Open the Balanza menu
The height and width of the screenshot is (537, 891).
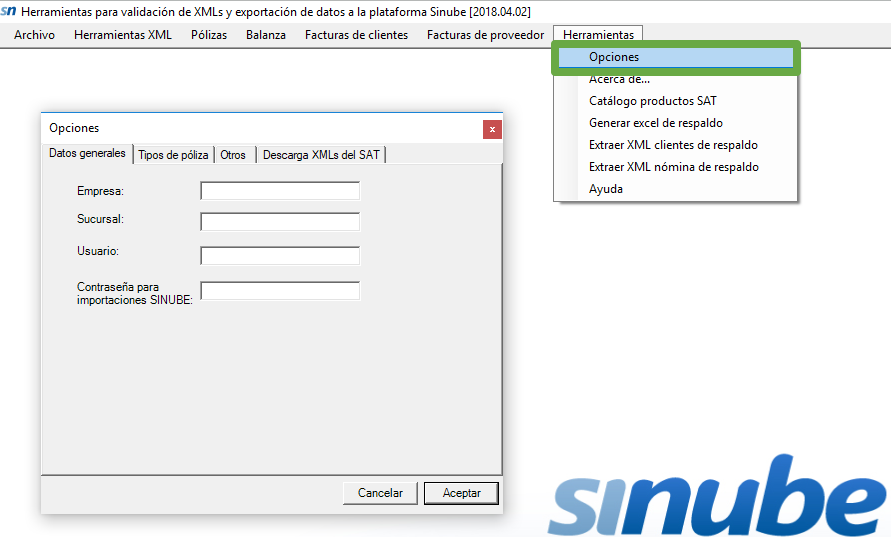[x=266, y=35]
